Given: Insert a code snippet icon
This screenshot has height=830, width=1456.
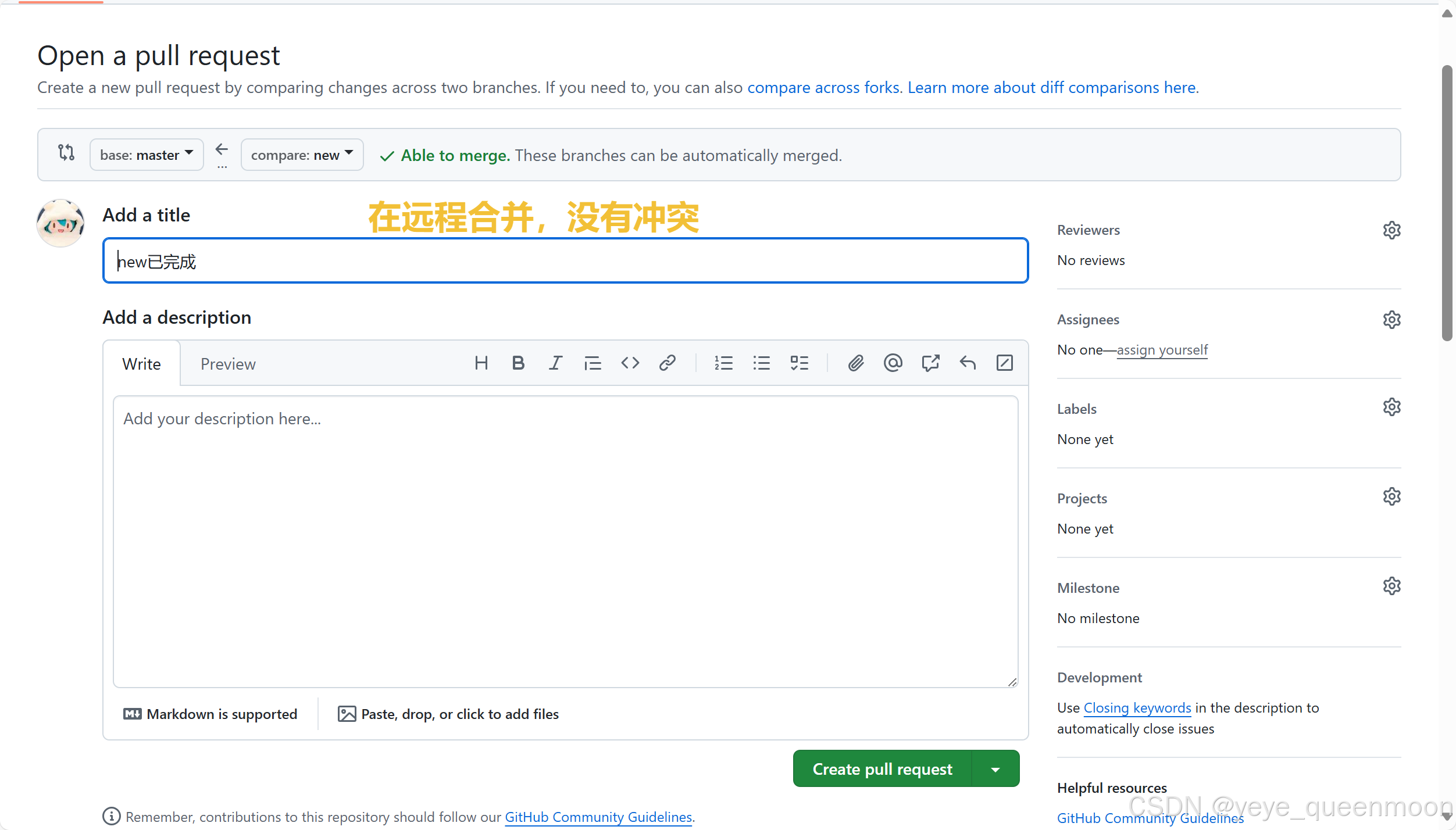Looking at the screenshot, I should click(630, 363).
